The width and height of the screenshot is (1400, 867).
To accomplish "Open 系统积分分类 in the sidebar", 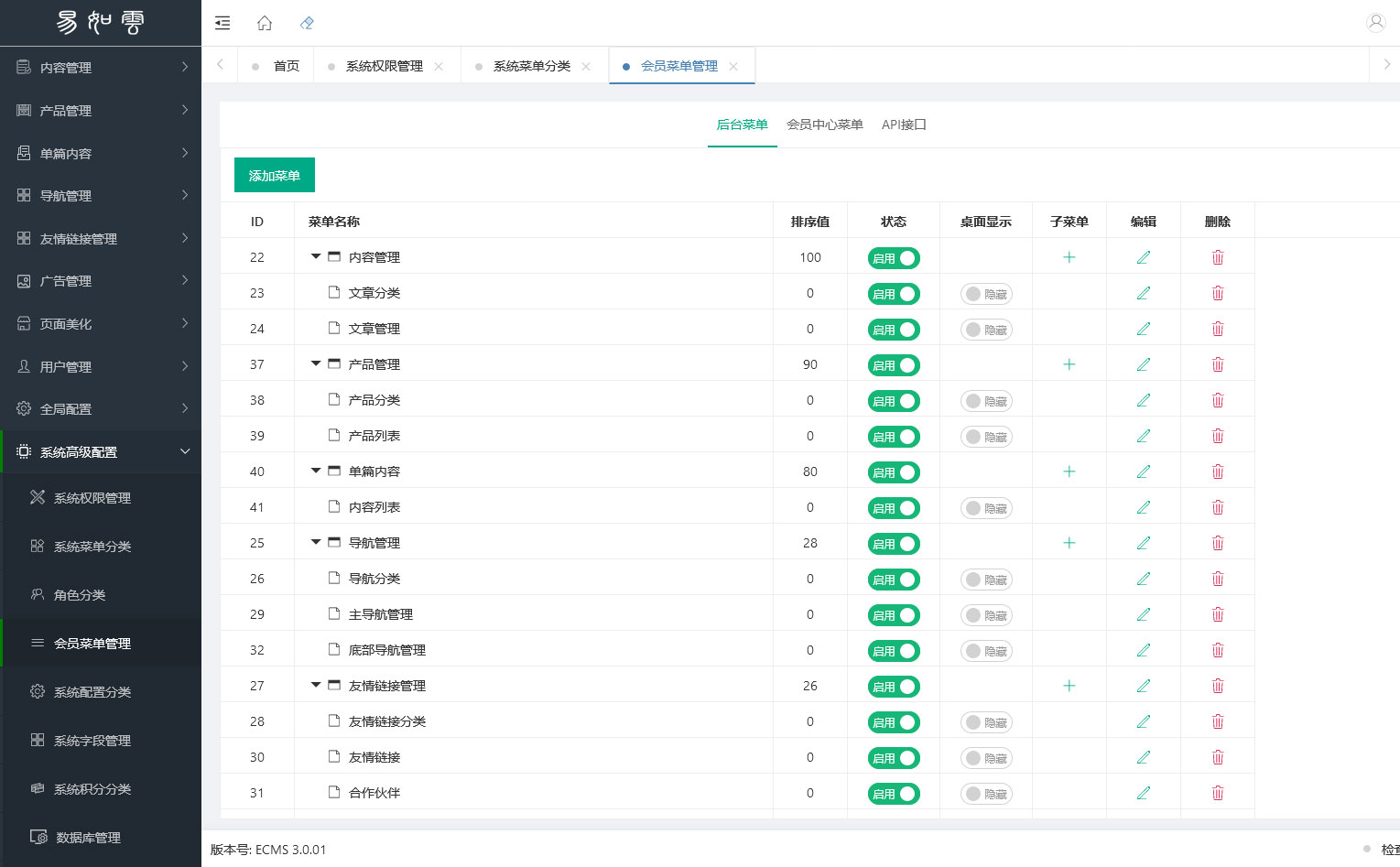I will 101,789.
